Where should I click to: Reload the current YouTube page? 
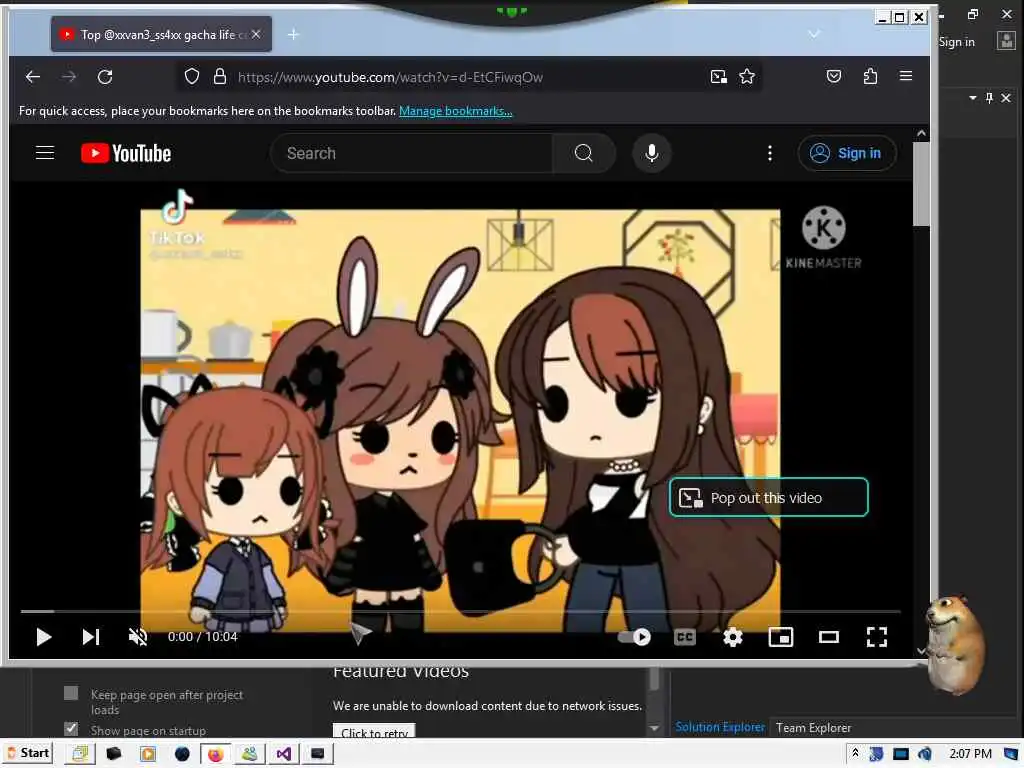[x=105, y=77]
